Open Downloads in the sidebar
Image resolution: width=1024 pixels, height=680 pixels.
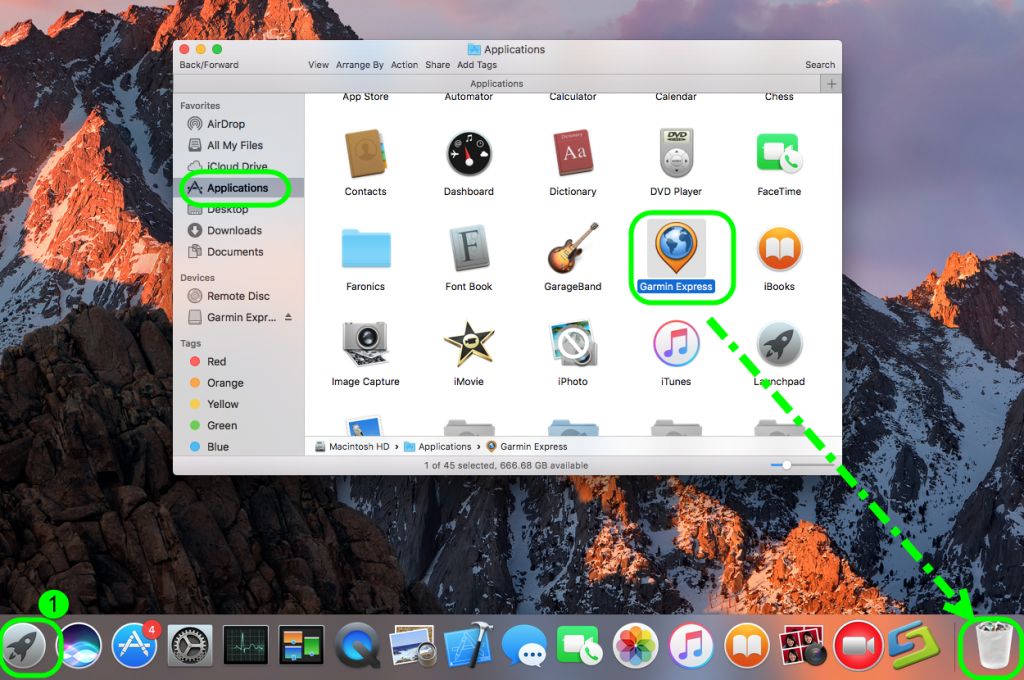pyautogui.click(x=234, y=231)
